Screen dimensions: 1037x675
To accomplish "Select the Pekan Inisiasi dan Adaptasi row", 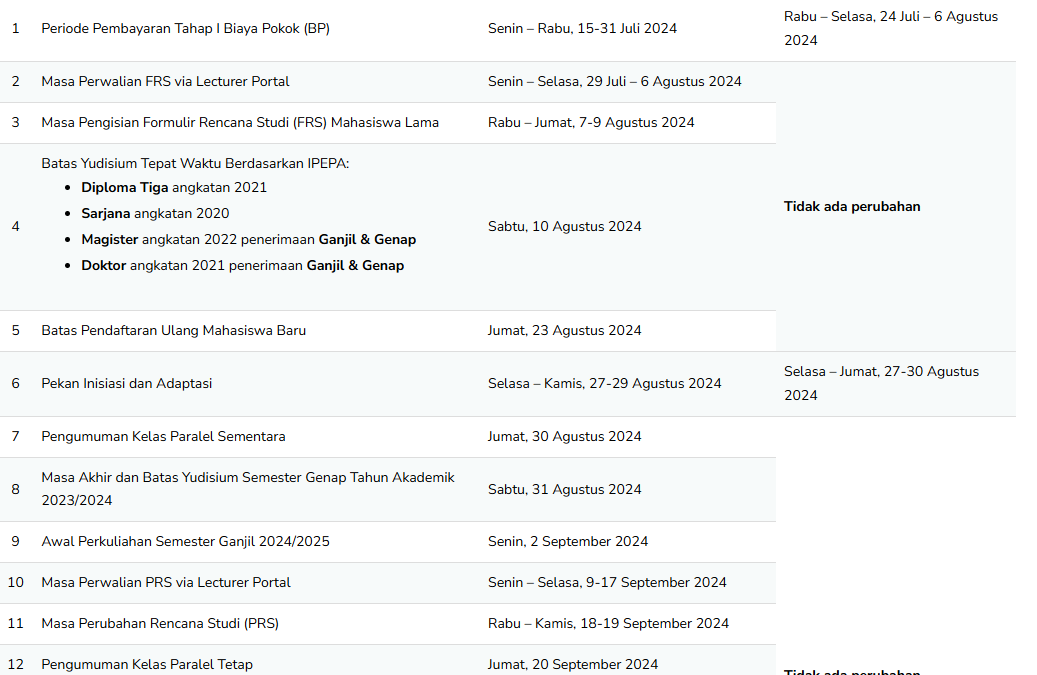I will click(x=126, y=383).
